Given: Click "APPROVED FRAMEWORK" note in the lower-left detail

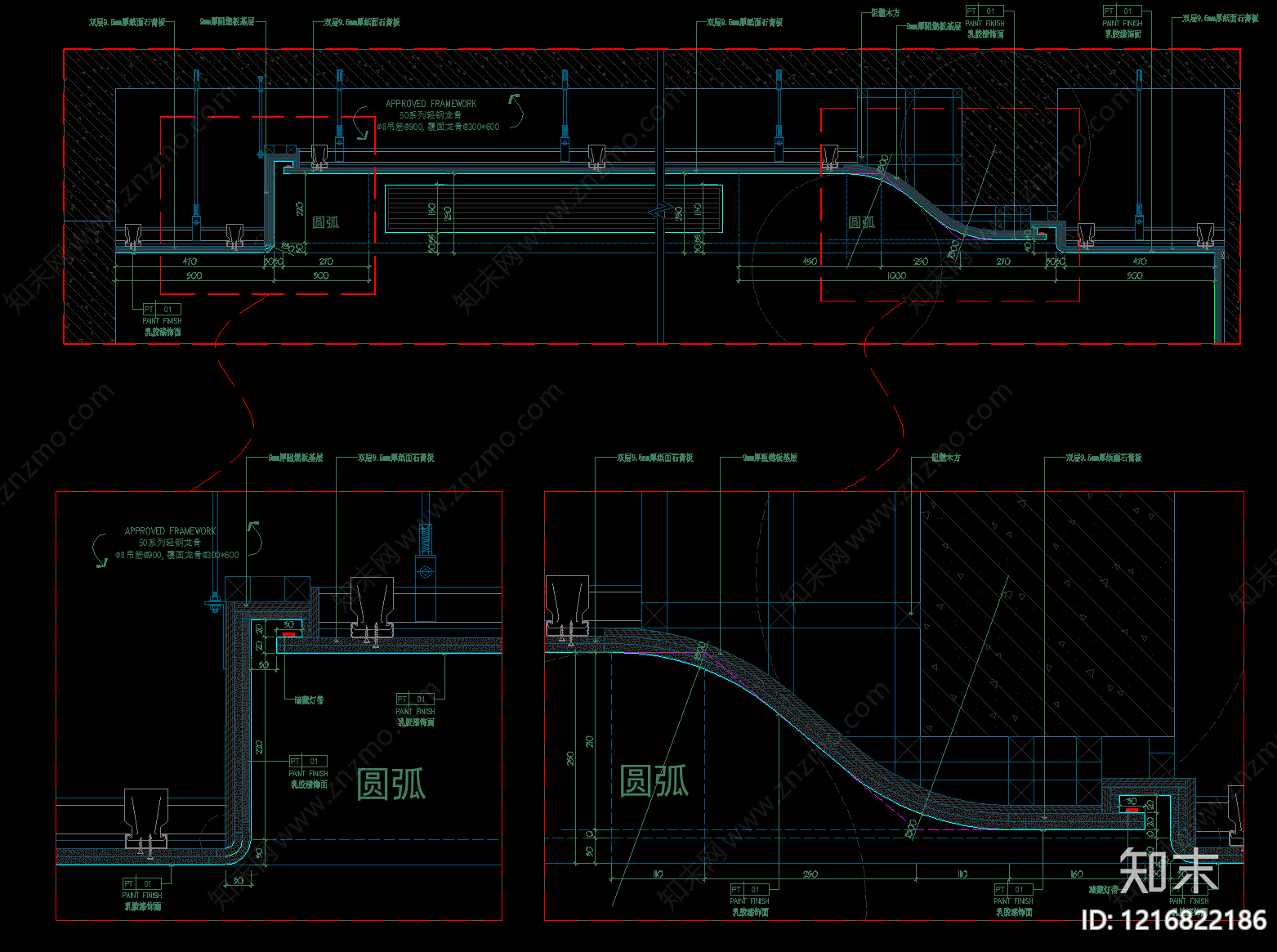Looking at the screenshot, I should [x=170, y=531].
